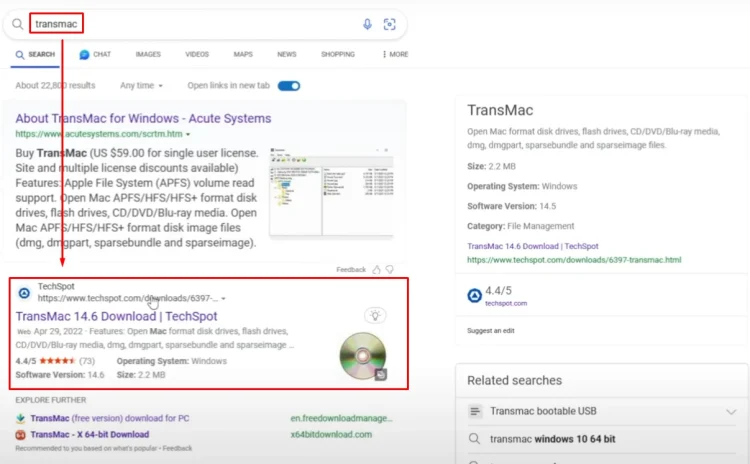
Task: Switch to the Videos tab
Action: [197, 54]
